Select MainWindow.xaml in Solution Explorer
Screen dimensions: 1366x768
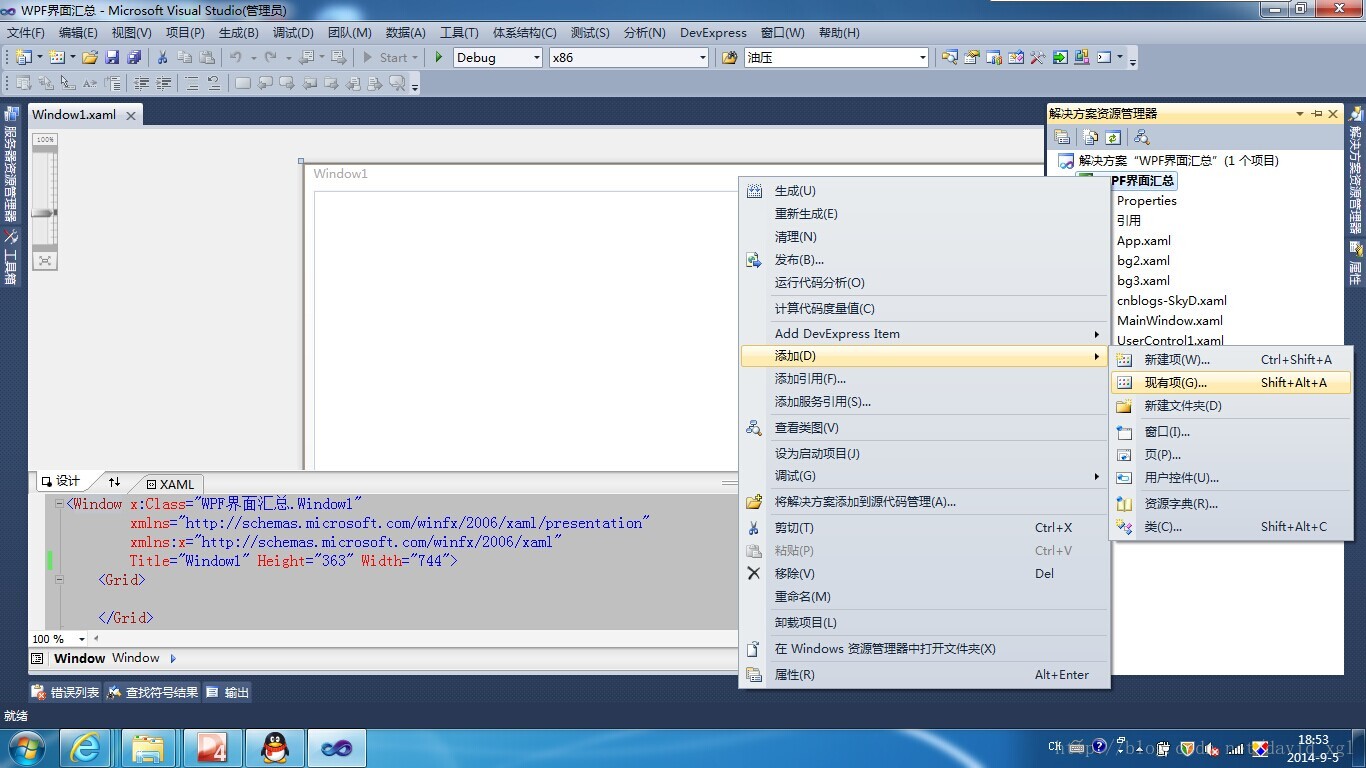[x=1170, y=321]
